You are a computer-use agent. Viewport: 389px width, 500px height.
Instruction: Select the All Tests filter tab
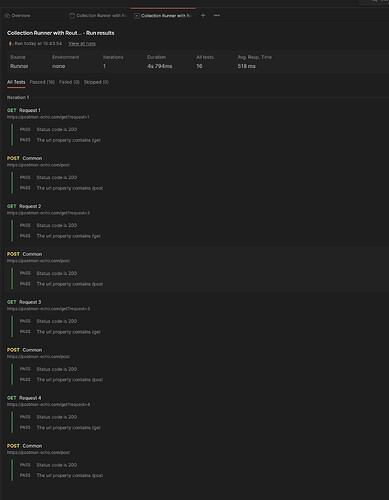16,82
